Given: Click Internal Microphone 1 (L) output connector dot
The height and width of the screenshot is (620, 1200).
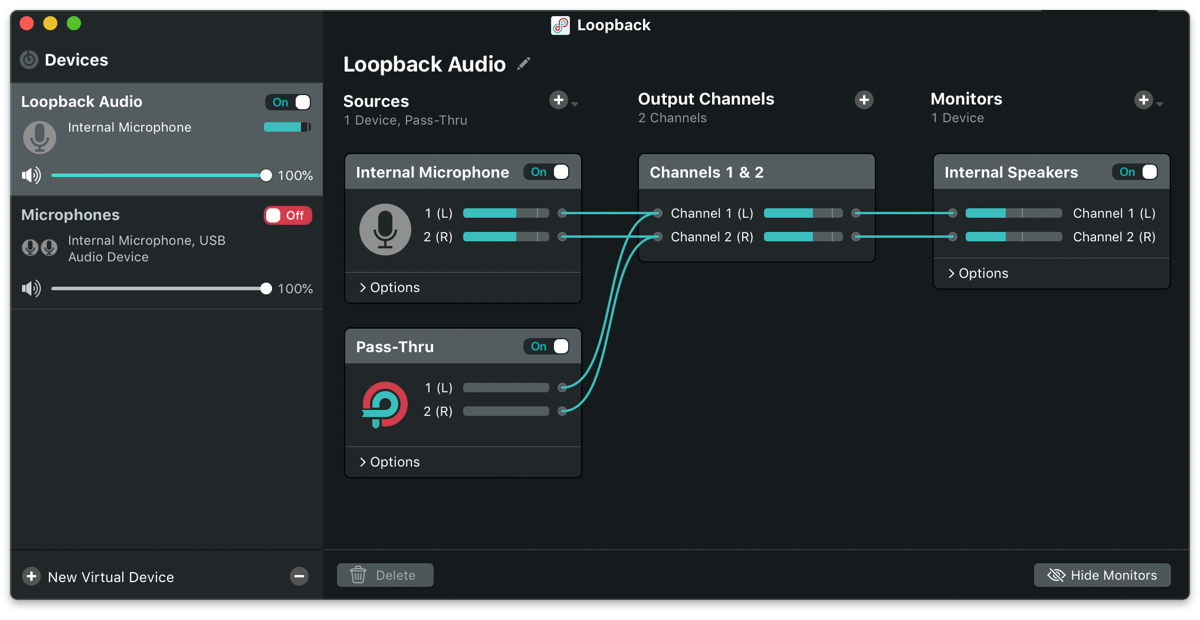Looking at the screenshot, I should coord(563,213).
